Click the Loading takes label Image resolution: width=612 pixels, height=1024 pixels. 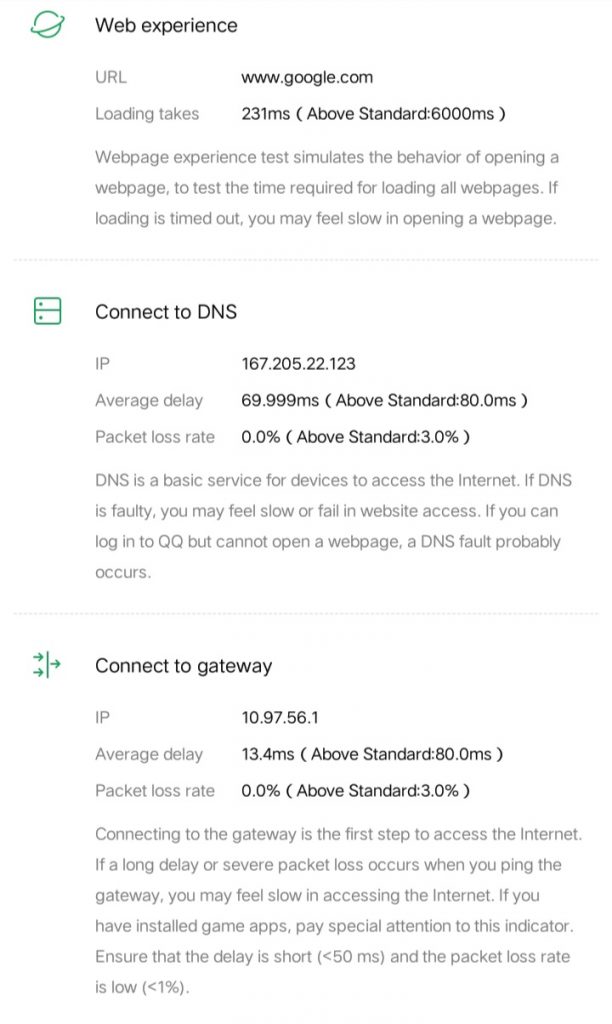coord(147,114)
